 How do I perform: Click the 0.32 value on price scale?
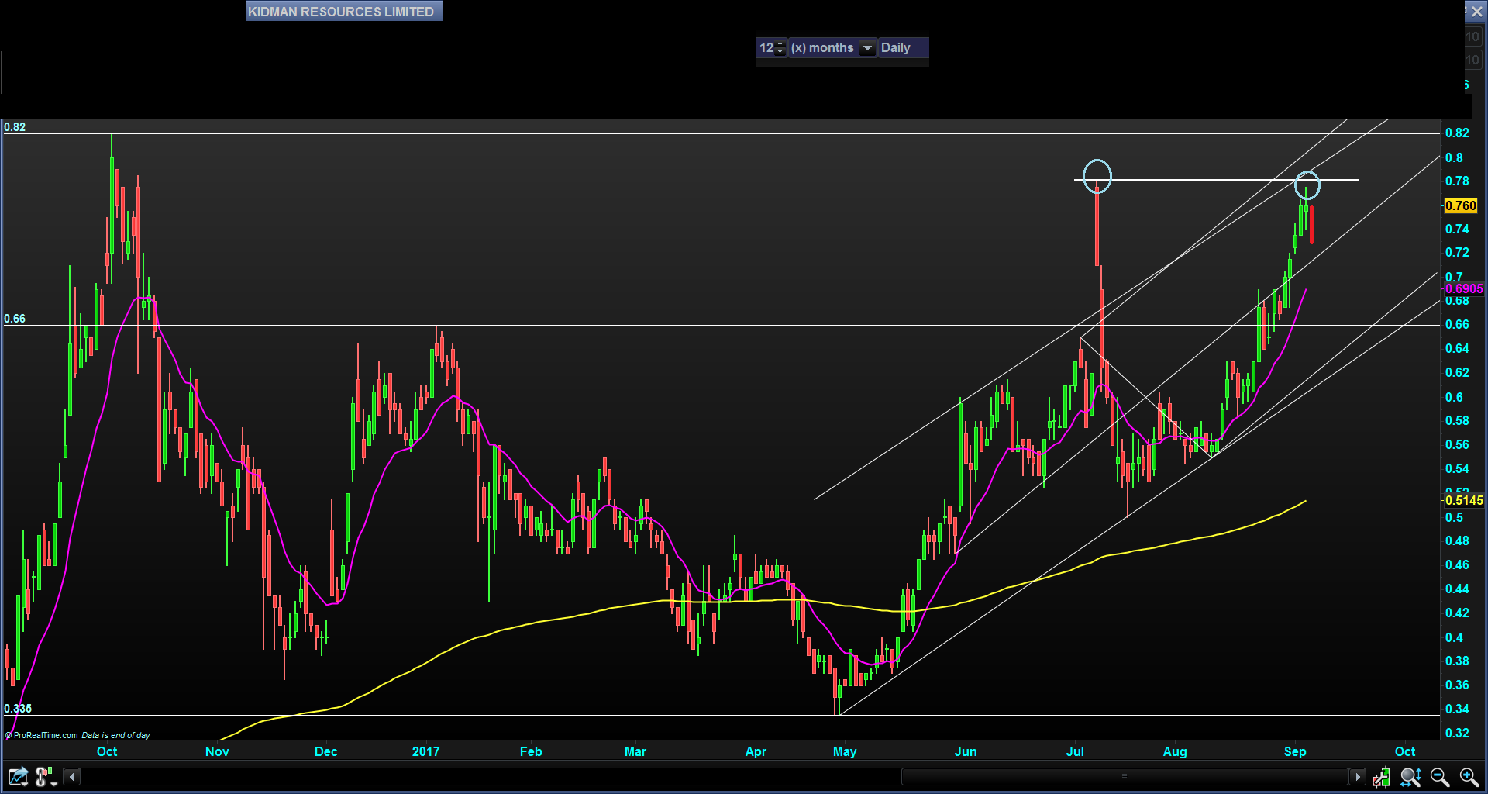pos(1457,733)
